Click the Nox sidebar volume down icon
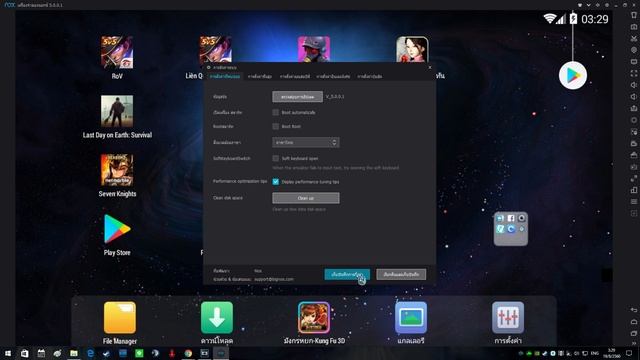The width and height of the screenshot is (640, 360). [634, 97]
